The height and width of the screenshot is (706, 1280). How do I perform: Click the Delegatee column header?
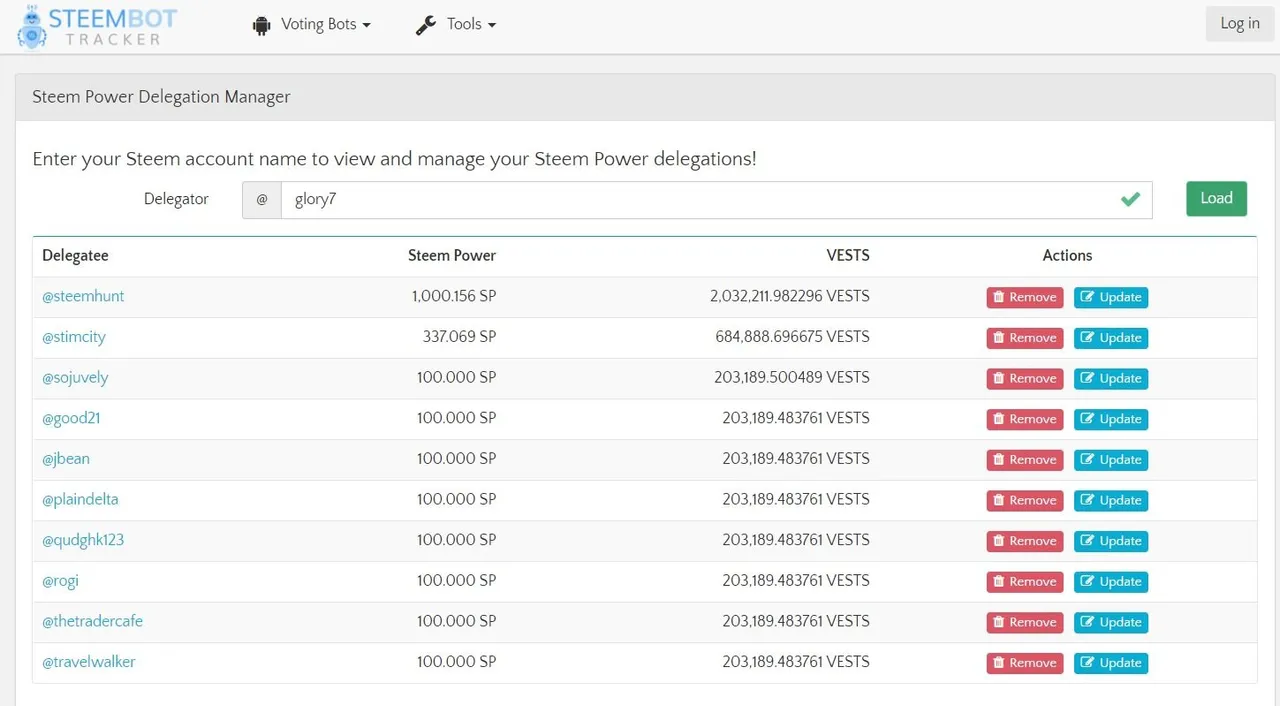[x=75, y=256]
